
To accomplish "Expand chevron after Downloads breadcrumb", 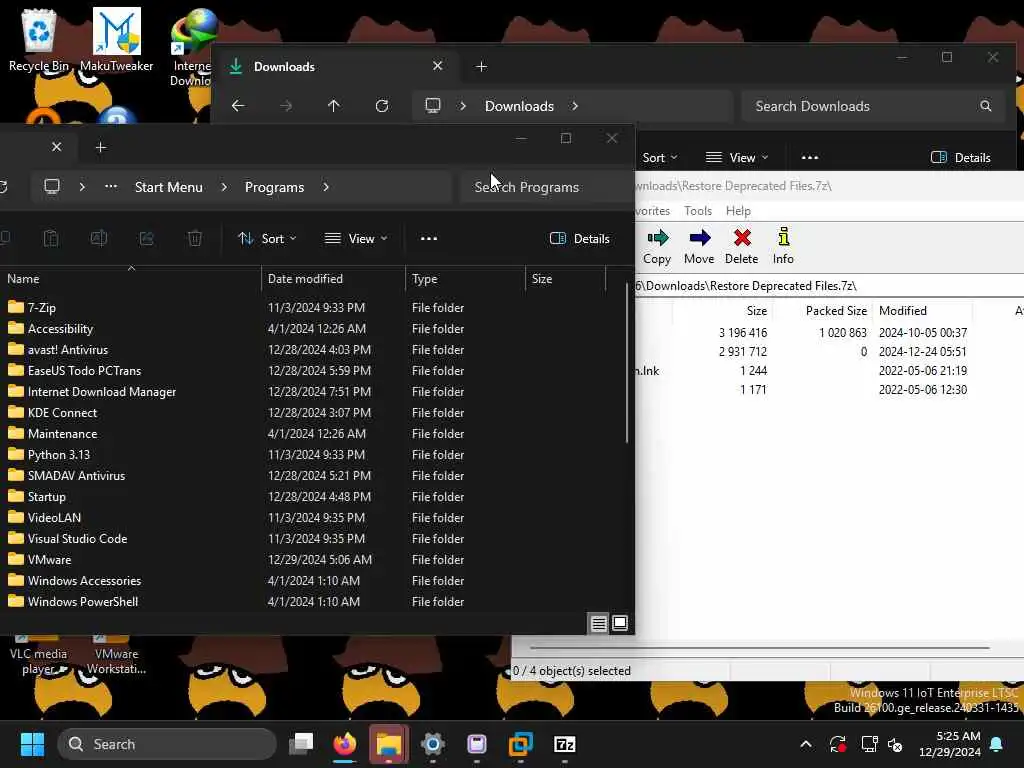I will (575, 106).
